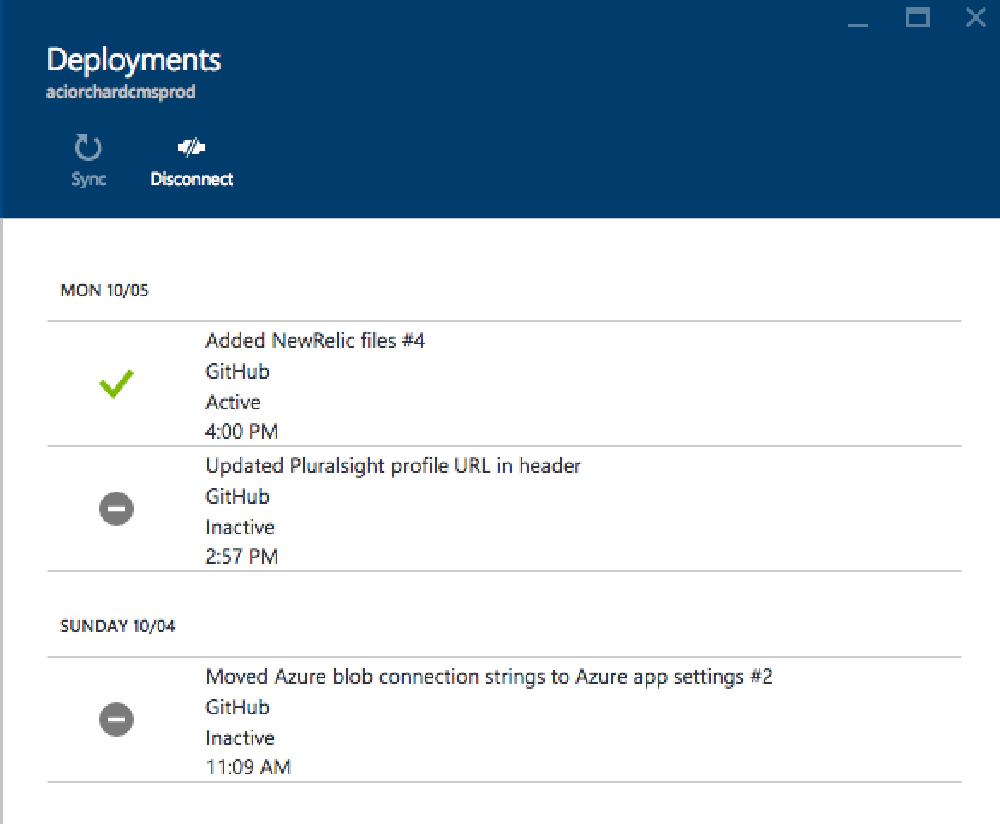
Task: Close the Deployments blade
Action: coord(975,17)
